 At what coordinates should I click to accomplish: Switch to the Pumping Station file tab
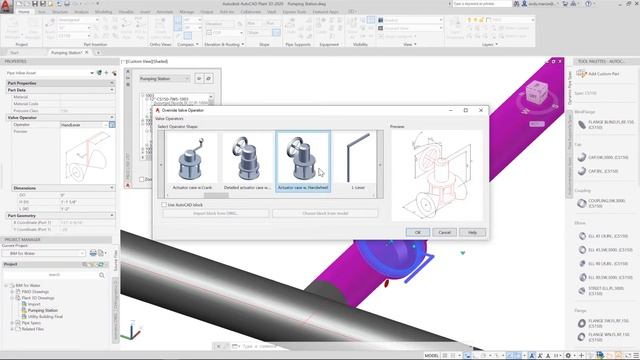67,53
